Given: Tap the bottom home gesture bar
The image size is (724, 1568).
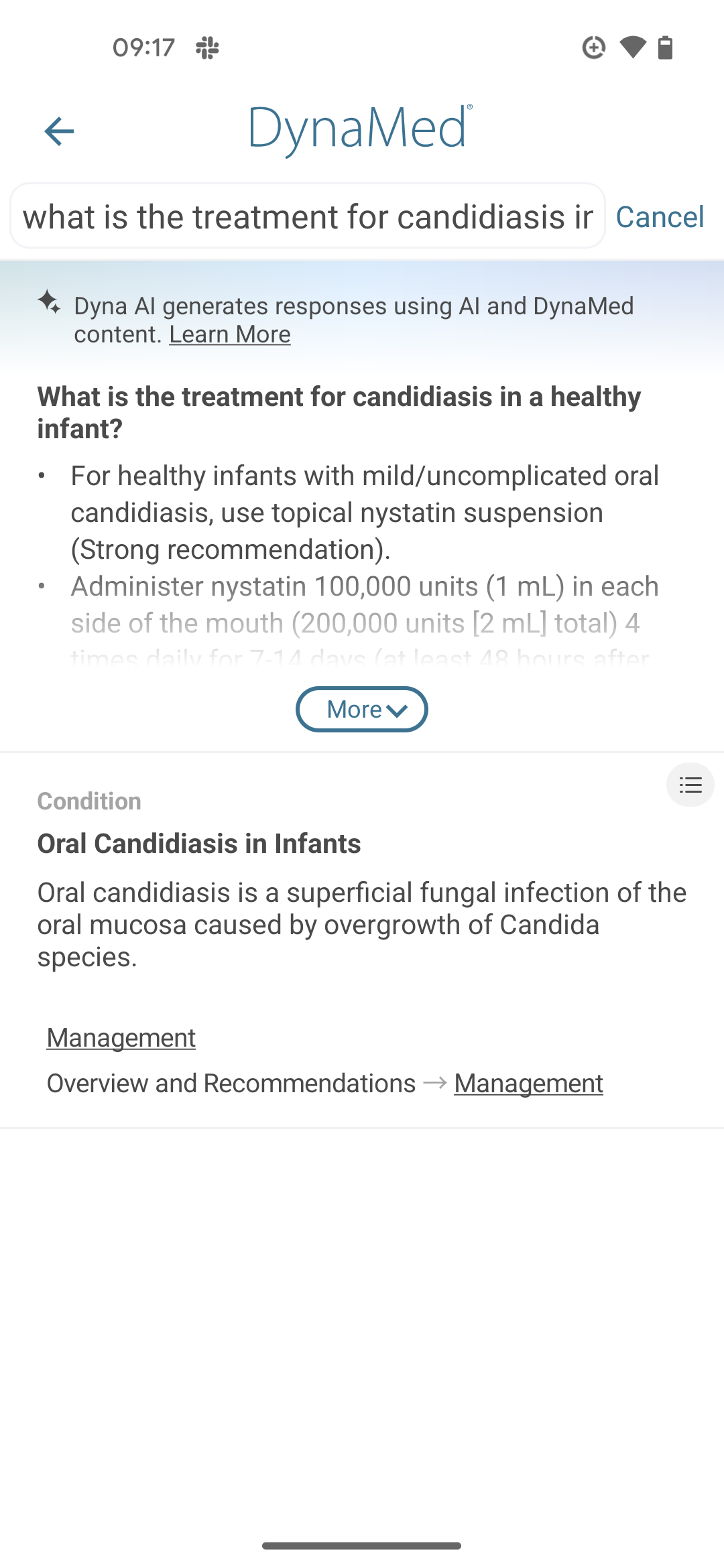Looking at the screenshot, I should pos(361,1546).
